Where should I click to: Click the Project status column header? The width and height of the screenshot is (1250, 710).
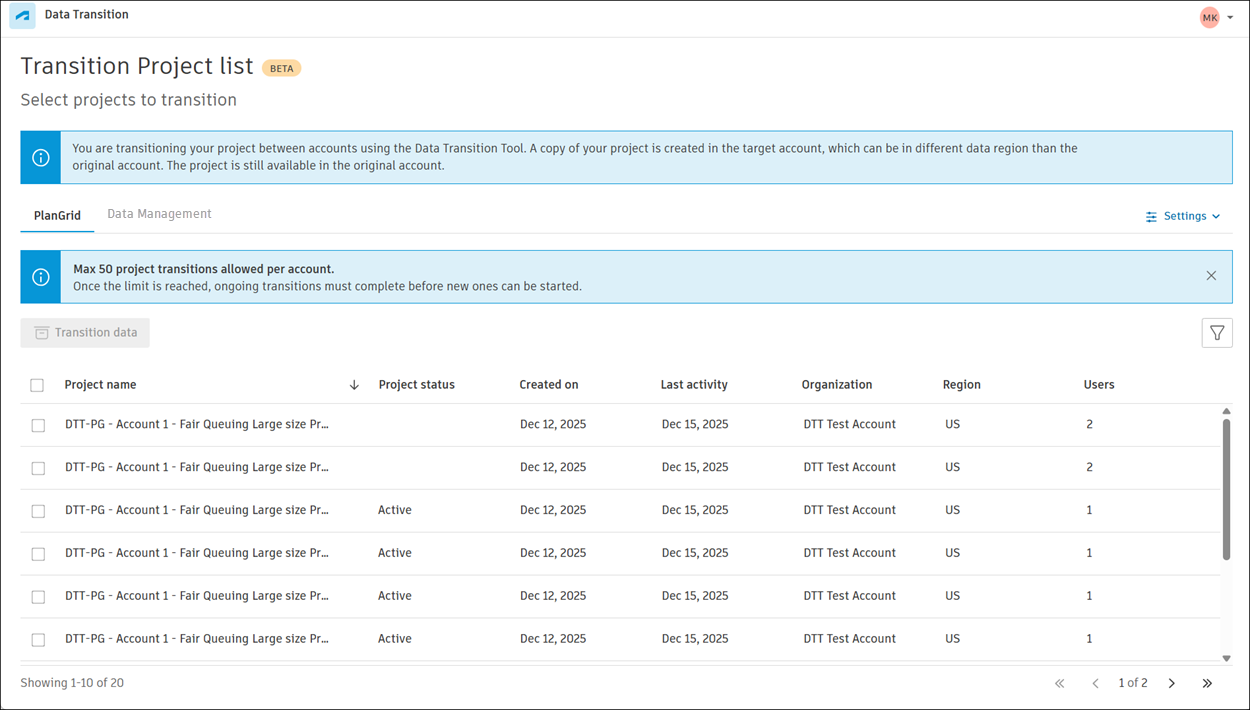click(416, 385)
